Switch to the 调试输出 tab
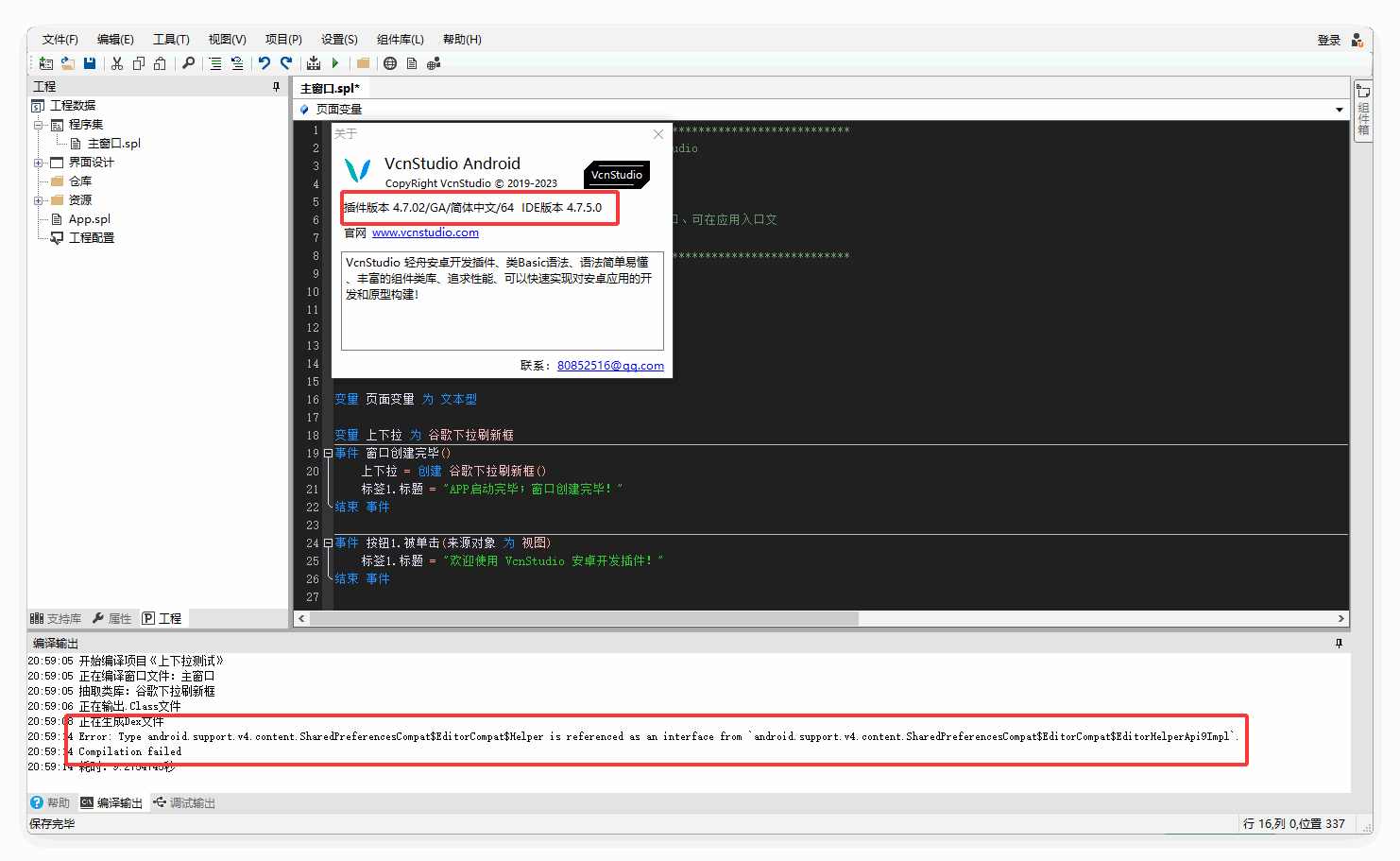This screenshot has height=861, width=1400. (185, 803)
